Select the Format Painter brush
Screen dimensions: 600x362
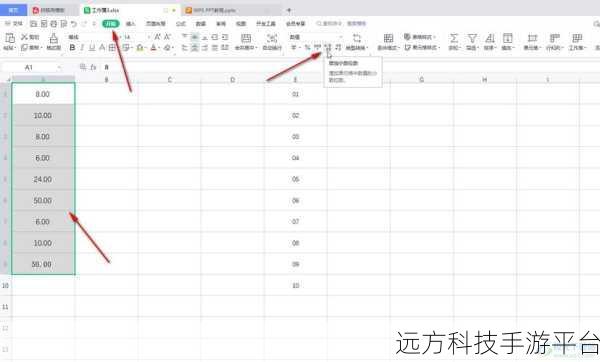(x=54, y=38)
